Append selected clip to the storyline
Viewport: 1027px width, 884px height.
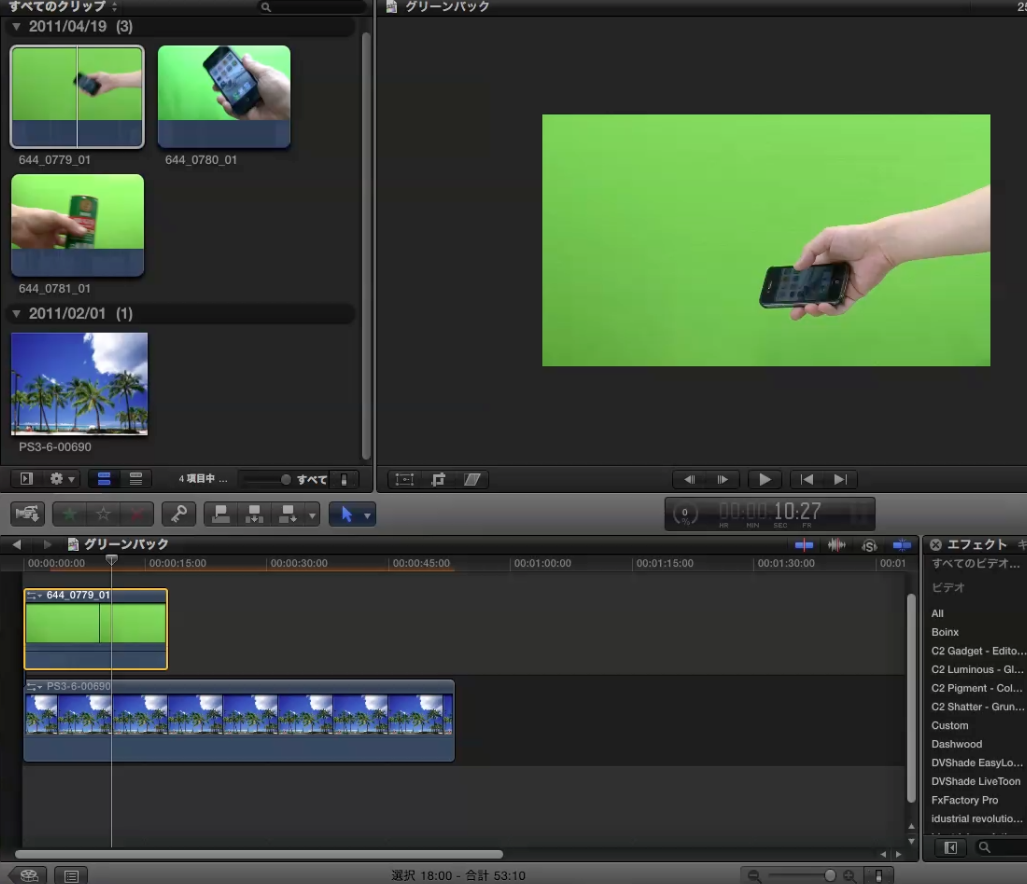(x=288, y=515)
